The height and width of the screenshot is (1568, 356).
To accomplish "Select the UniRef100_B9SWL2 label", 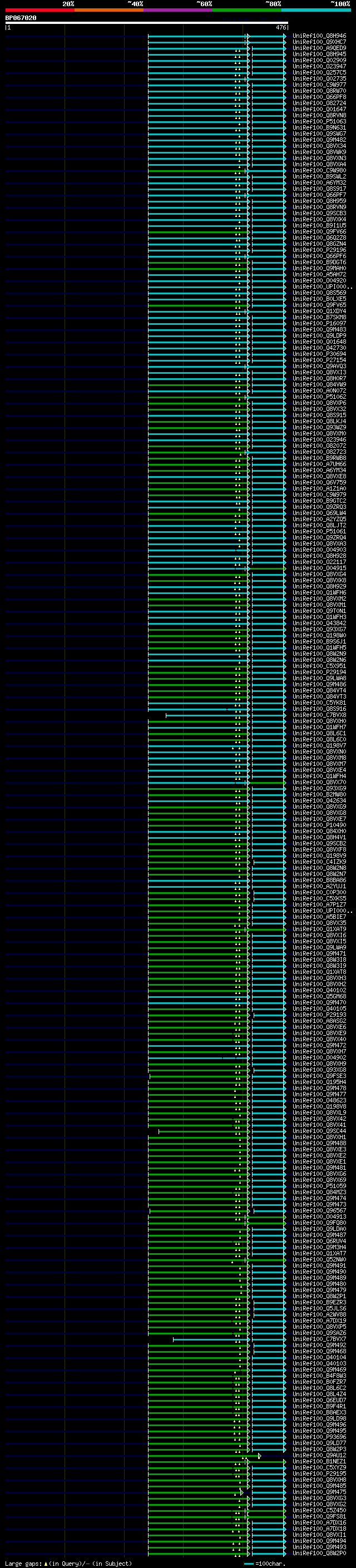I will pyautogui.click(x=319, y=176).
